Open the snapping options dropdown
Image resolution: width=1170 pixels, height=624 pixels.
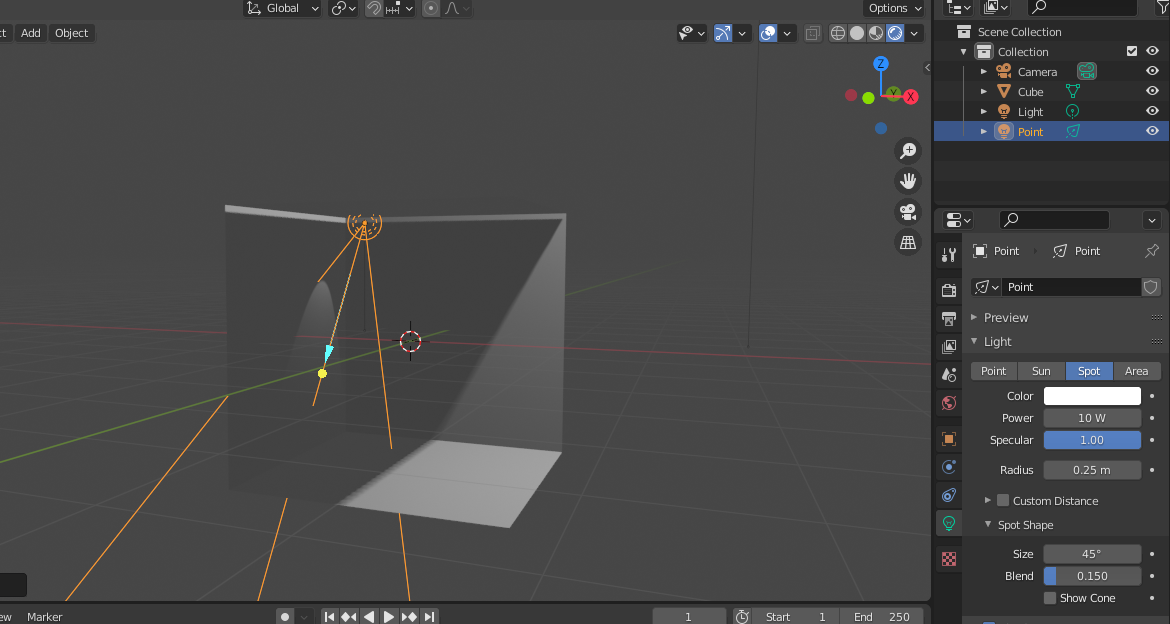[400, 8]
